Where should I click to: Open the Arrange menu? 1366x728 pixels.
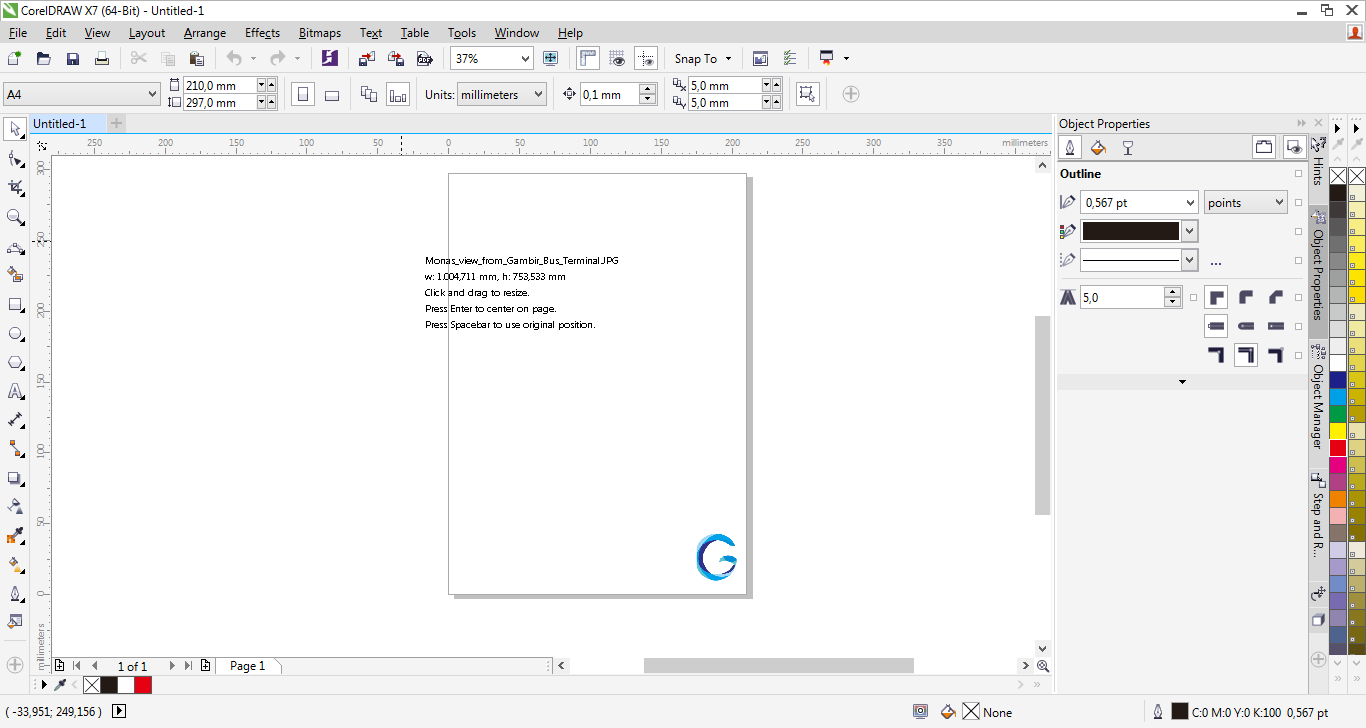[205, 33]
